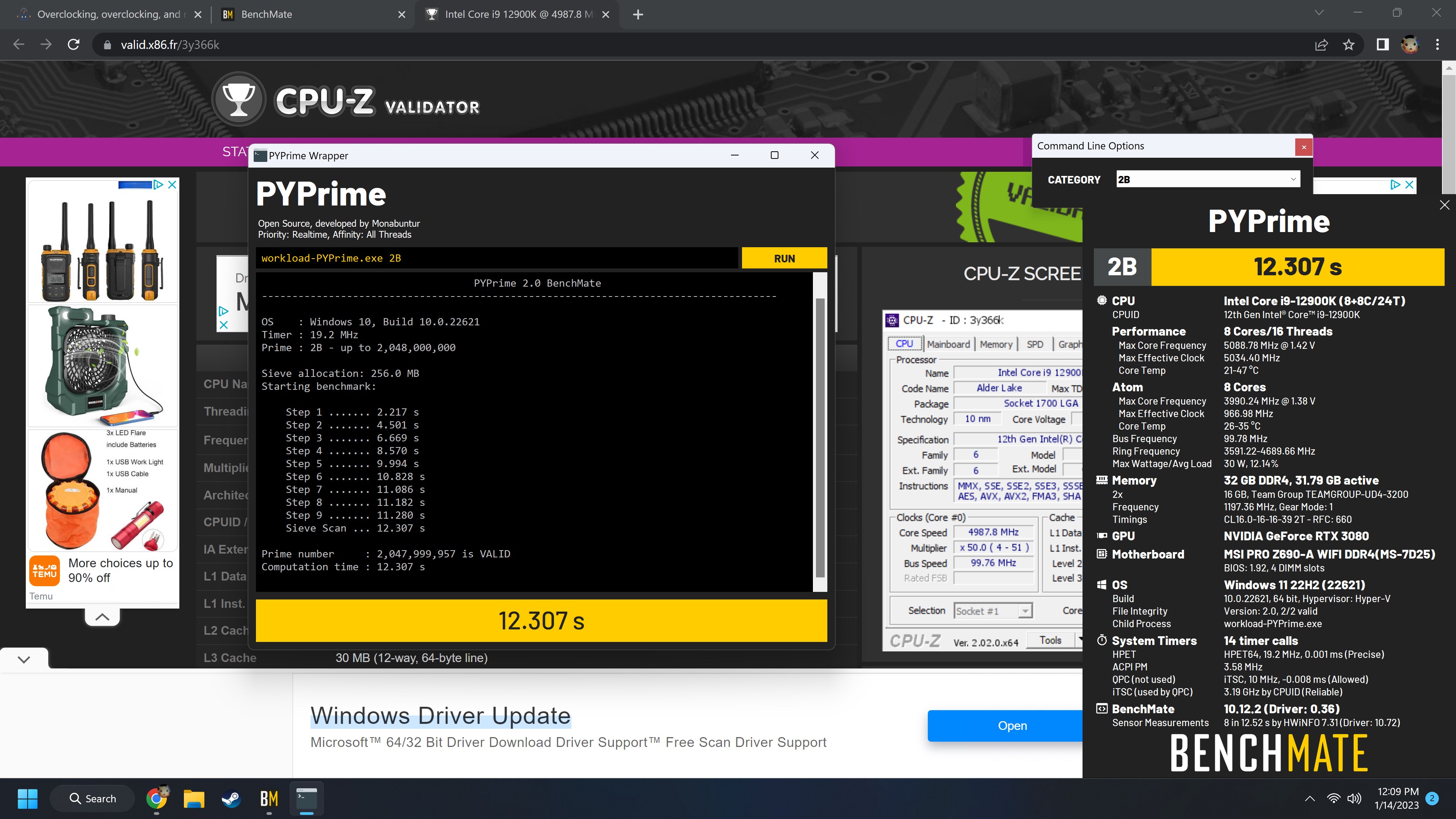Bookmark this page with the star

[1349, 45]
